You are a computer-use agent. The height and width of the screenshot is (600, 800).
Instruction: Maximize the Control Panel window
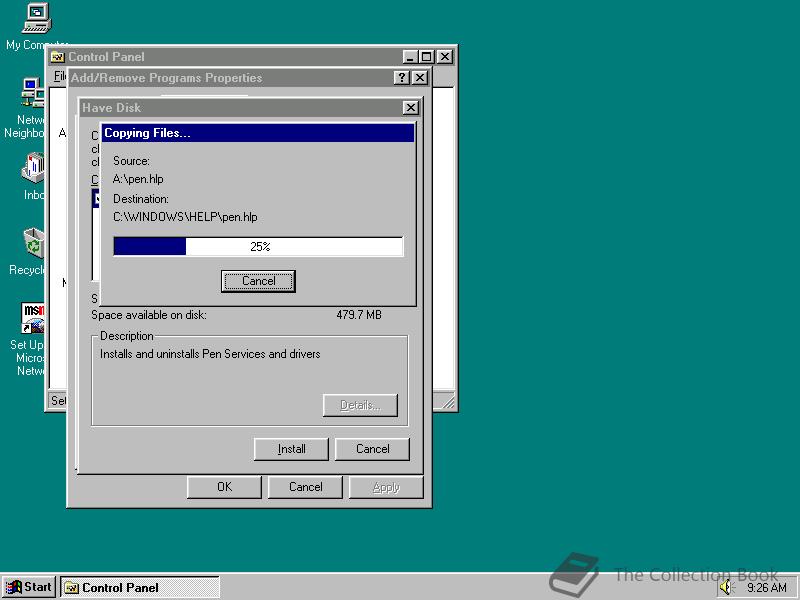pyautogui.click(x=427, y=57)
